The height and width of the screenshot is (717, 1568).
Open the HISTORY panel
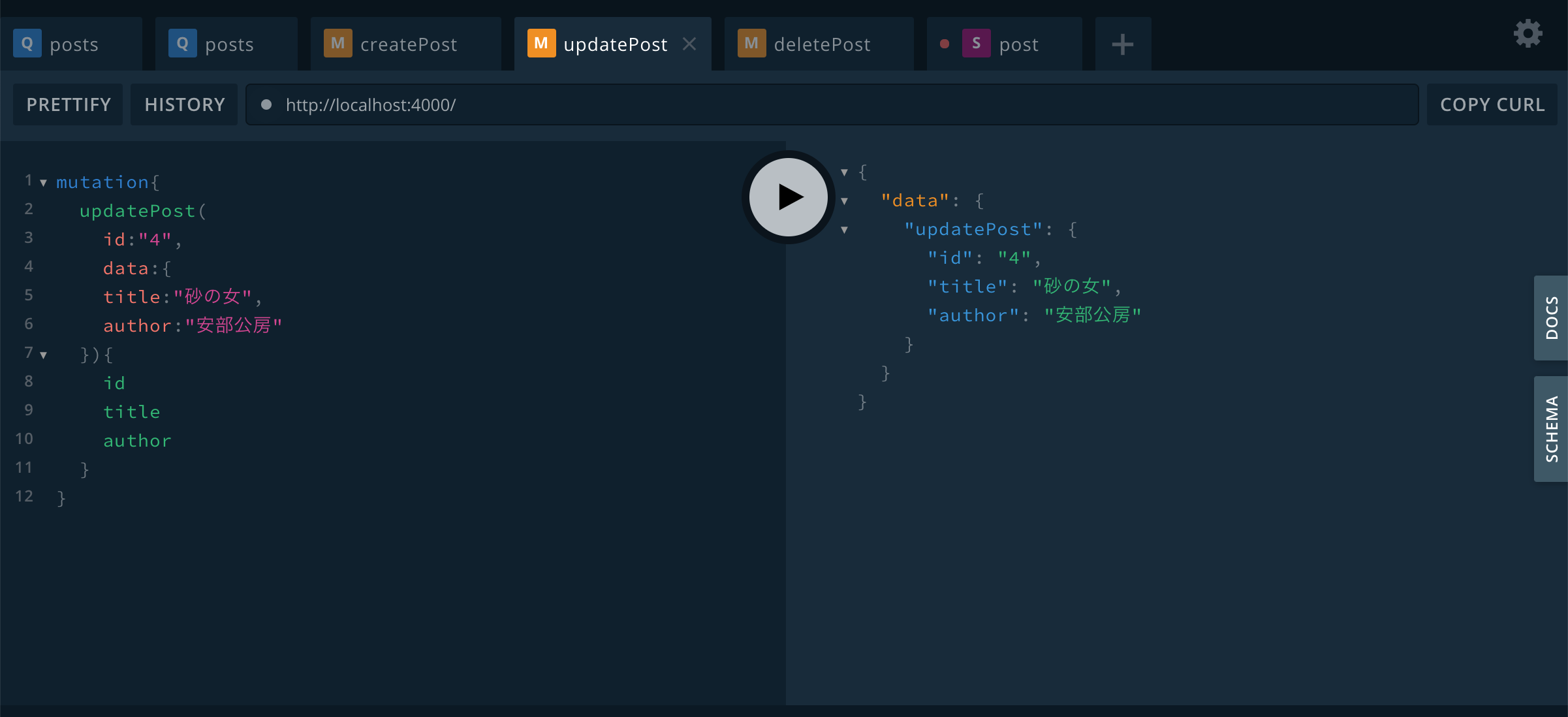point(185,104)
